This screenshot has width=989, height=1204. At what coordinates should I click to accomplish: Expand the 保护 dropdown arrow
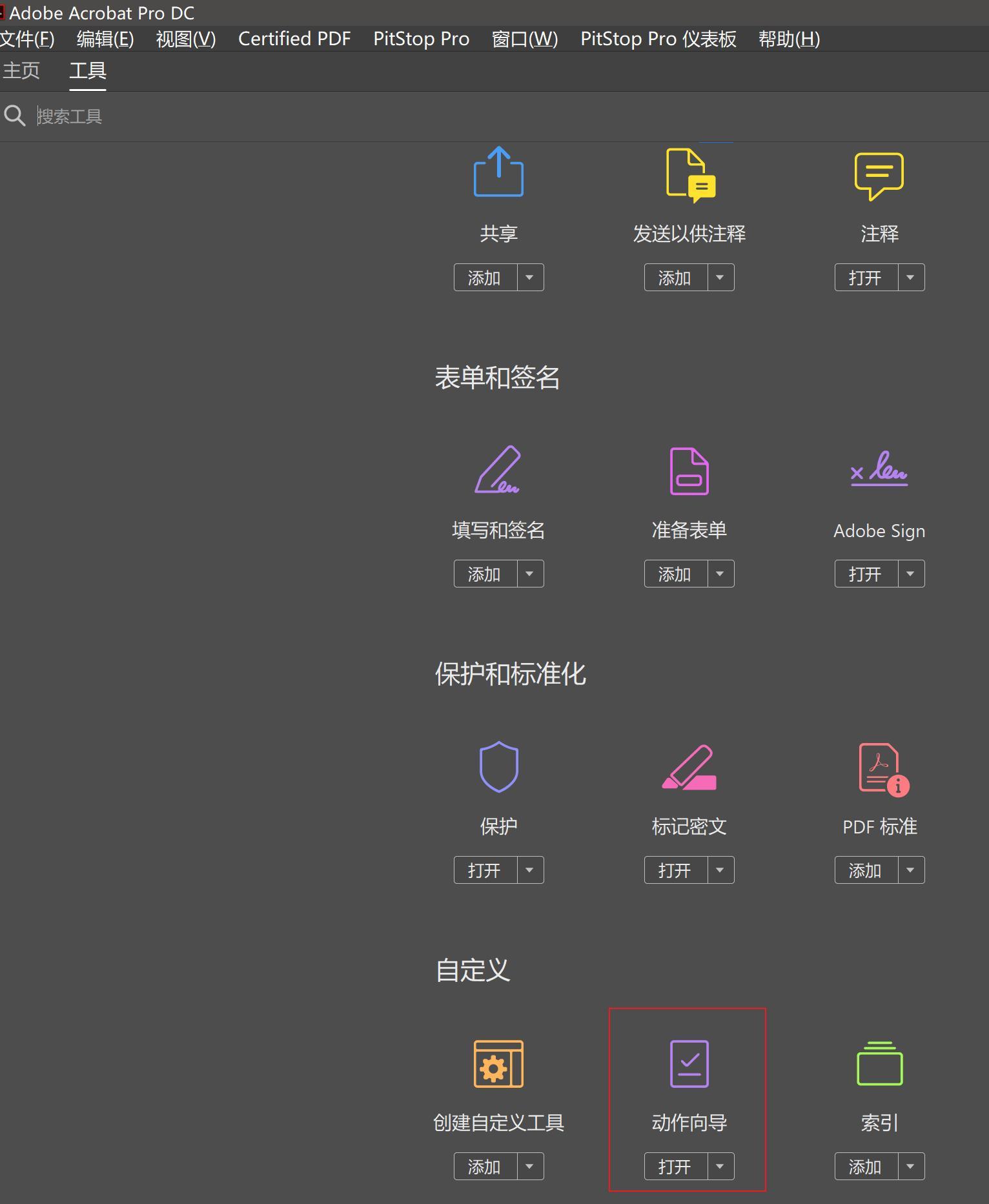coord(530,870)
